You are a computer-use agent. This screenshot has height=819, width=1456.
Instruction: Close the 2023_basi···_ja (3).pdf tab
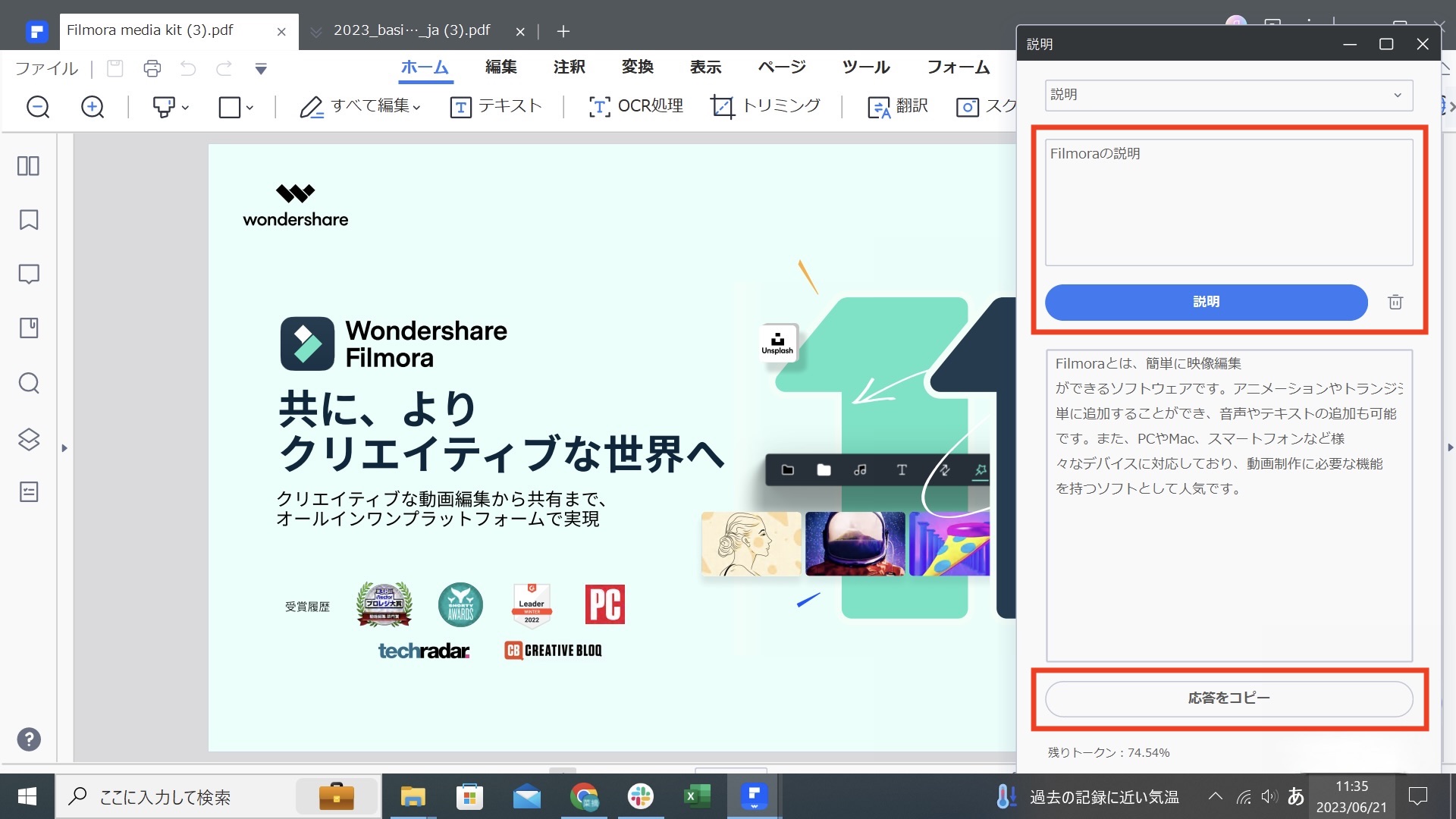pos(520,32)
